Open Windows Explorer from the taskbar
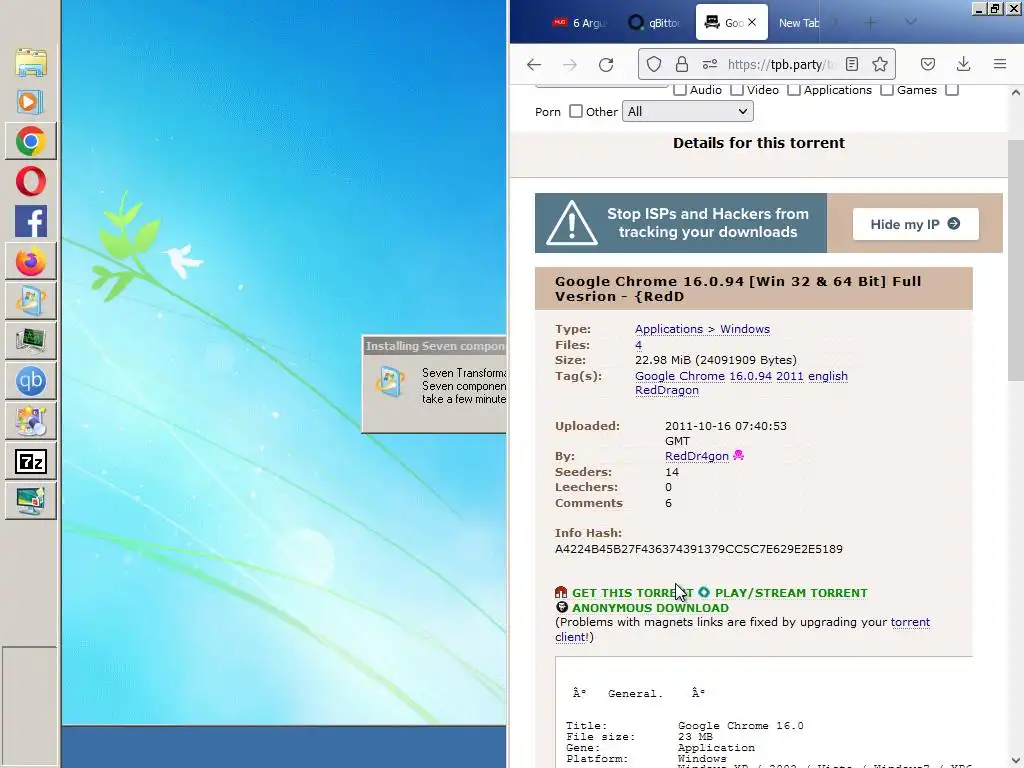Image resolution: width=1024 pixels, height=768 pixels. tap(31, 62)
